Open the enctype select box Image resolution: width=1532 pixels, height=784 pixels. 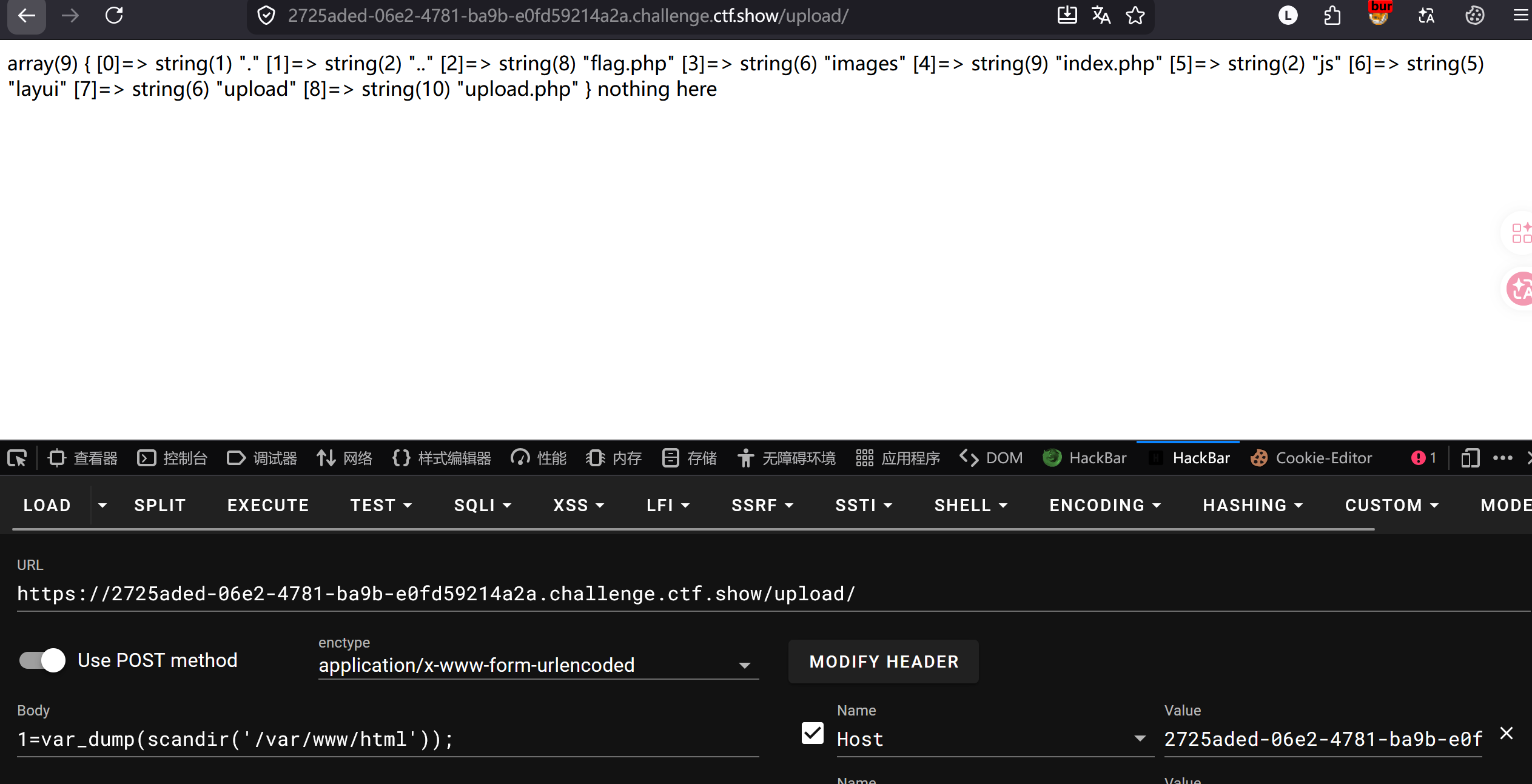coord(539,665)
